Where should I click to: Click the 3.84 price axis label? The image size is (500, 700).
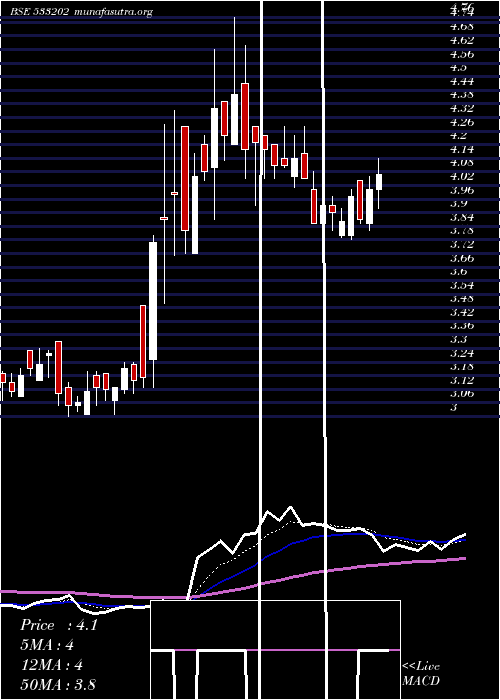[462, 217]
